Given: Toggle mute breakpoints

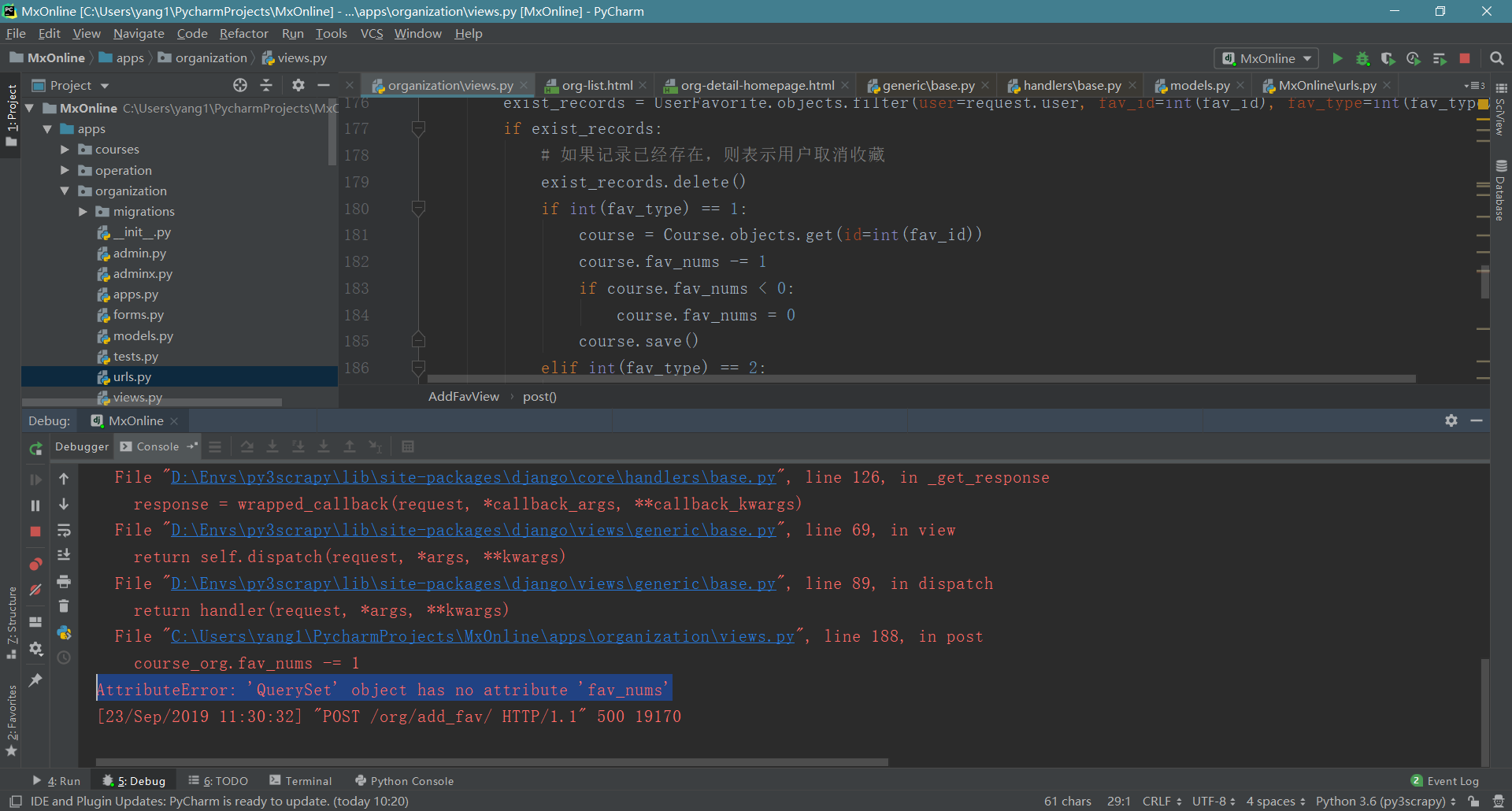Looking at the screenshot, I should coord(35,590).
